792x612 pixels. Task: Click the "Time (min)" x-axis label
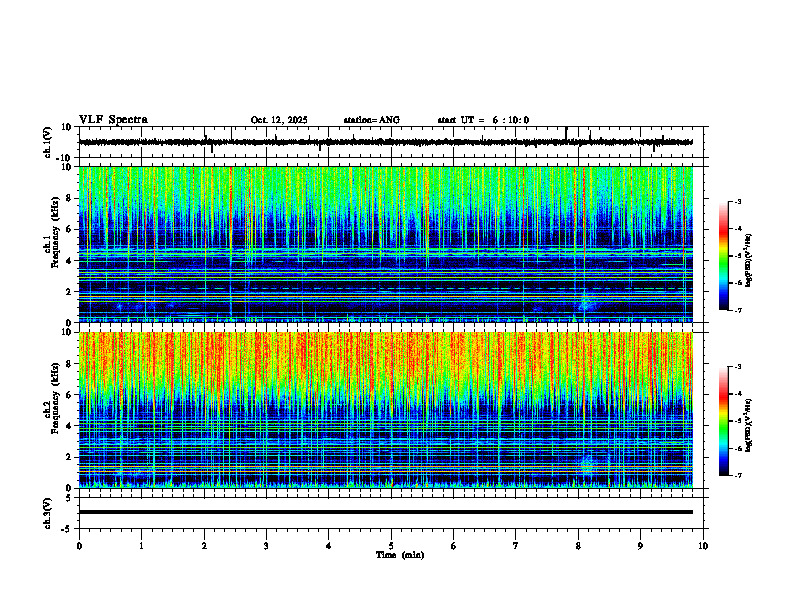click(x=400, y=555)
